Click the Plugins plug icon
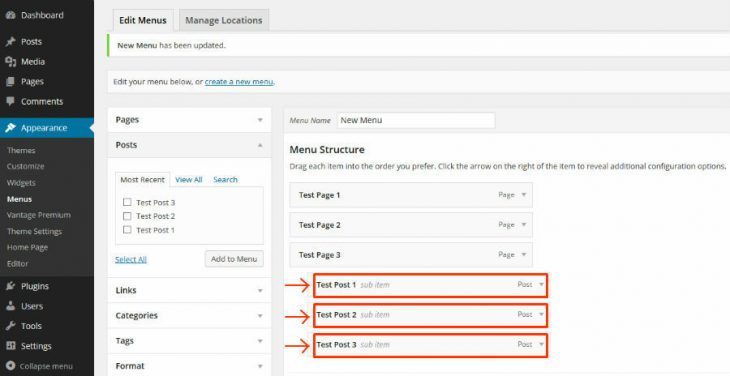This screenshot has height=376, width=730. click(10, 286)
